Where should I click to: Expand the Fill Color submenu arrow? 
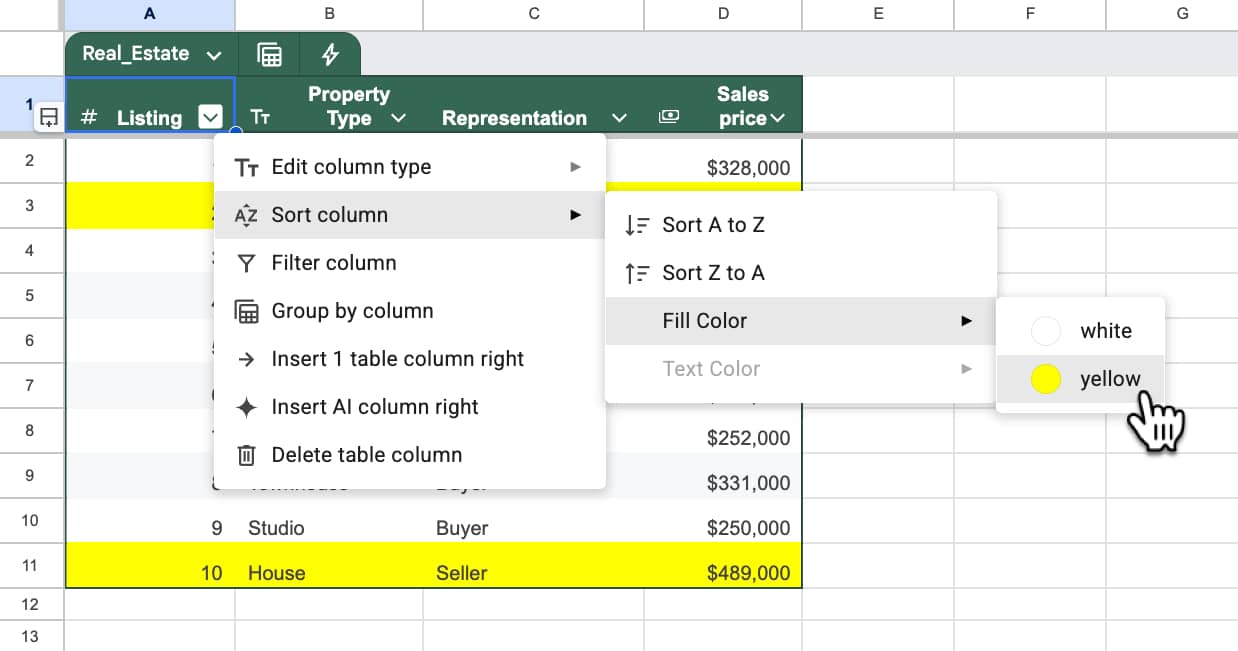[966, 321]
